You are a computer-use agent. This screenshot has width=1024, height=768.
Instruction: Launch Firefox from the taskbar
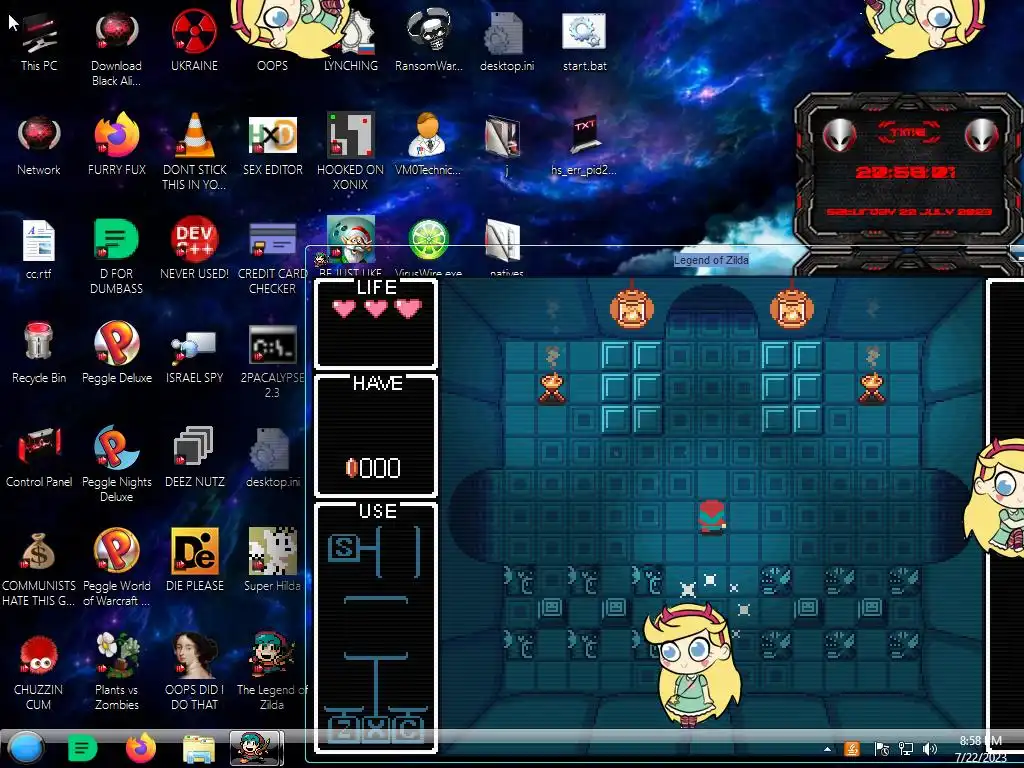[140, 748]
